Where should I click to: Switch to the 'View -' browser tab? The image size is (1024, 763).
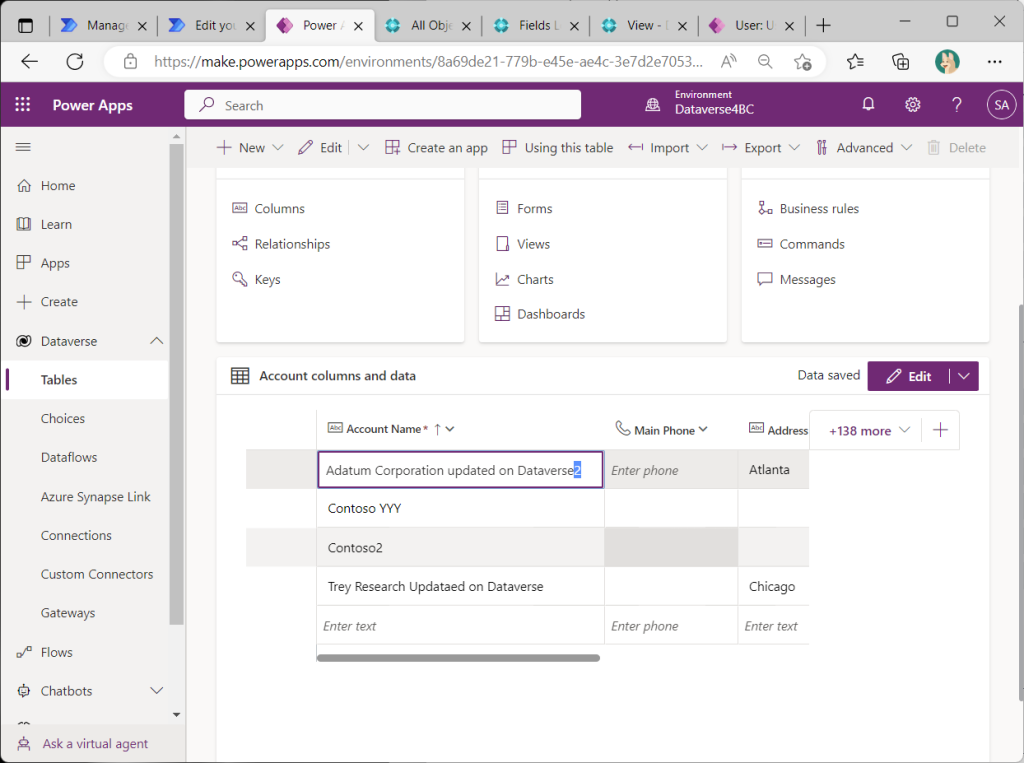[645, 25]
